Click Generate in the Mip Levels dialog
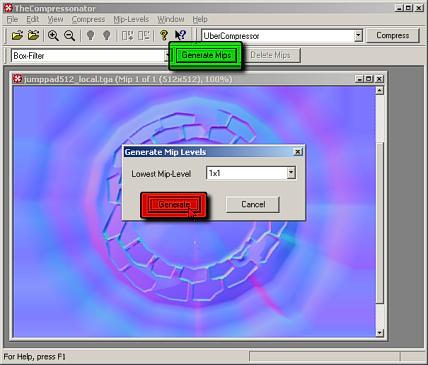428x365 pixels. 174,204
